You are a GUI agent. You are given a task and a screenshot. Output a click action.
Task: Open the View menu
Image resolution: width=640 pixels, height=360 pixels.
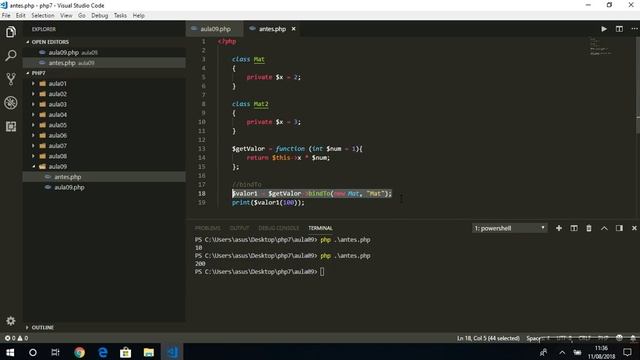coord(66,16)
